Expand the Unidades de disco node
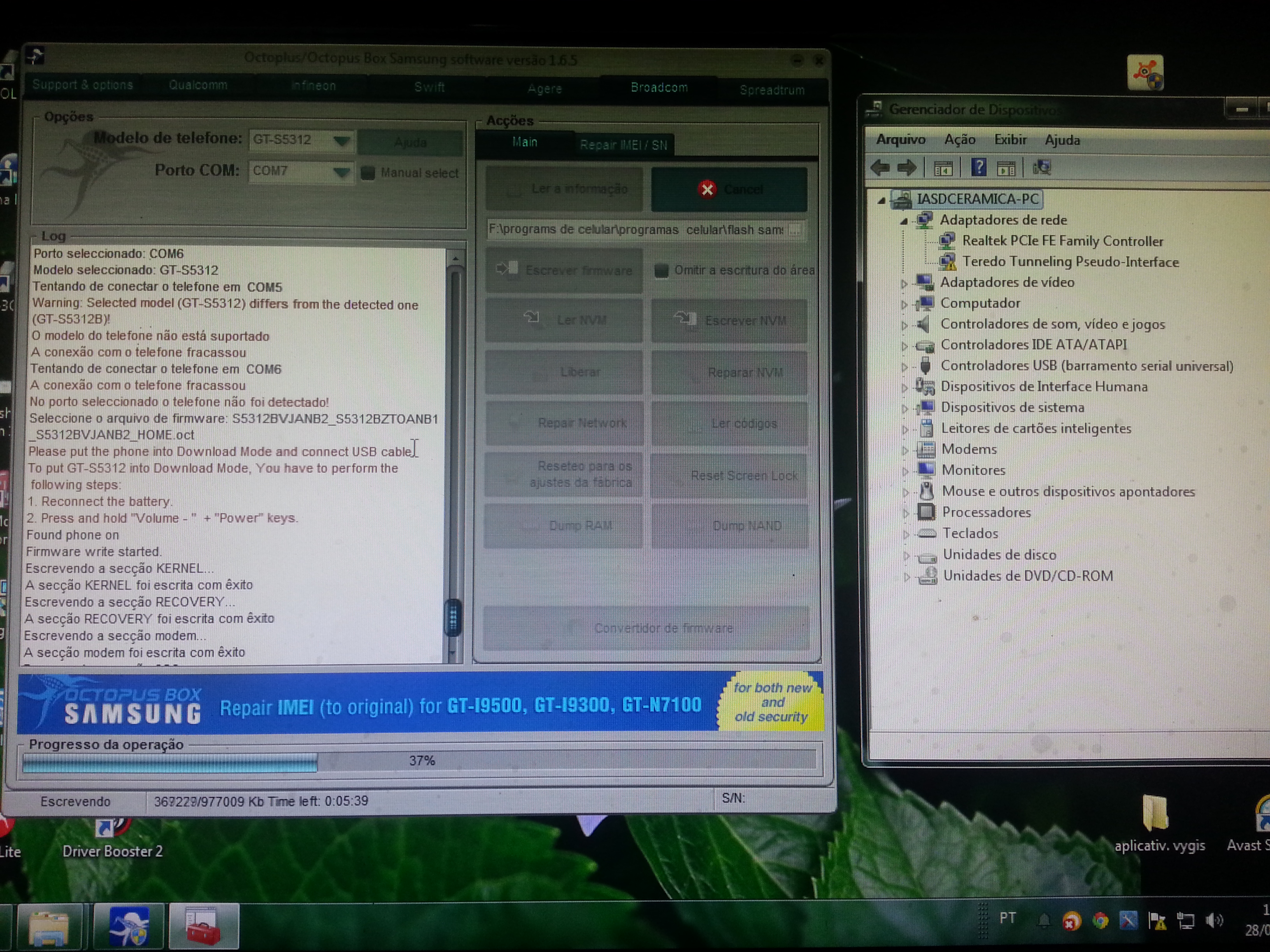The height and width of the screenshot is (952, 1270). 906,555
